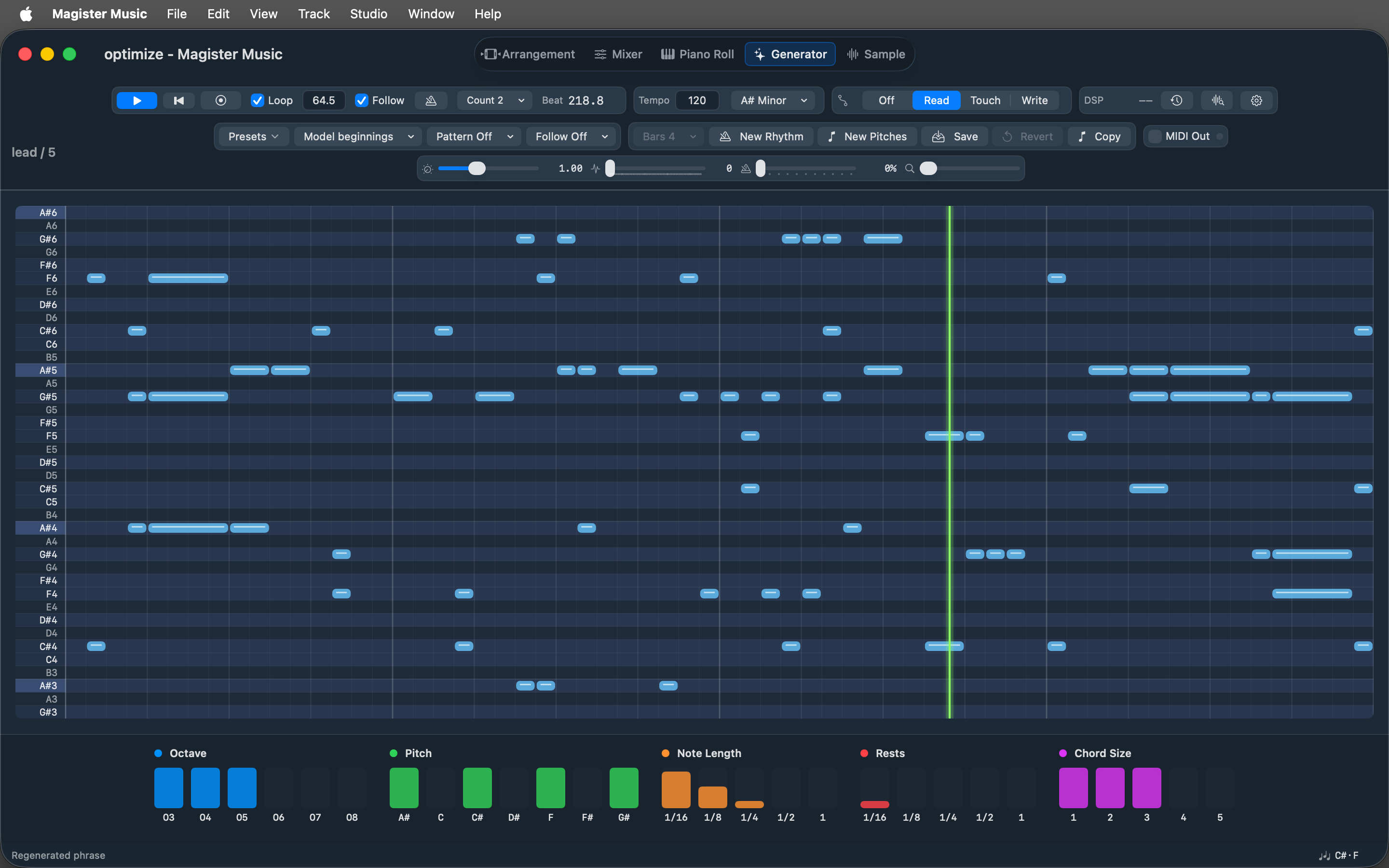This screenshot has height=868, width=1389.
Task: Click the DSP meter readout
Action: 1145,100
